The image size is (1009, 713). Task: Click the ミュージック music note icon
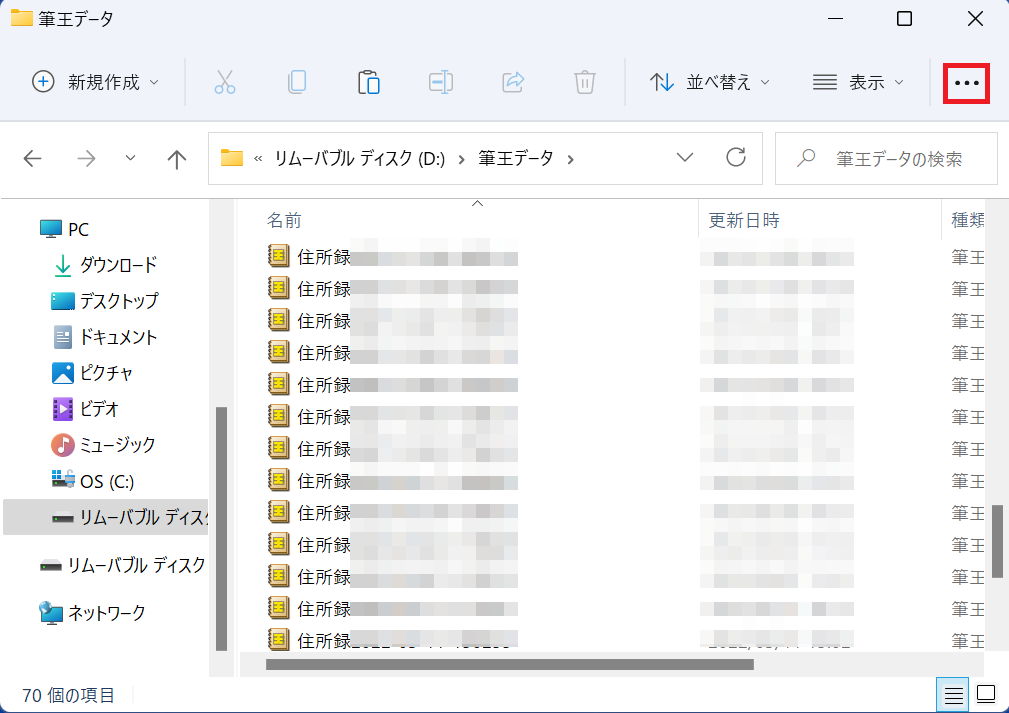point(62,445)
